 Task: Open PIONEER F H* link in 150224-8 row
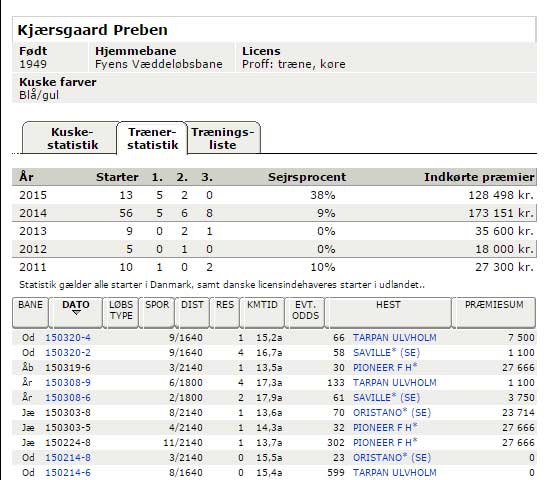385,442
